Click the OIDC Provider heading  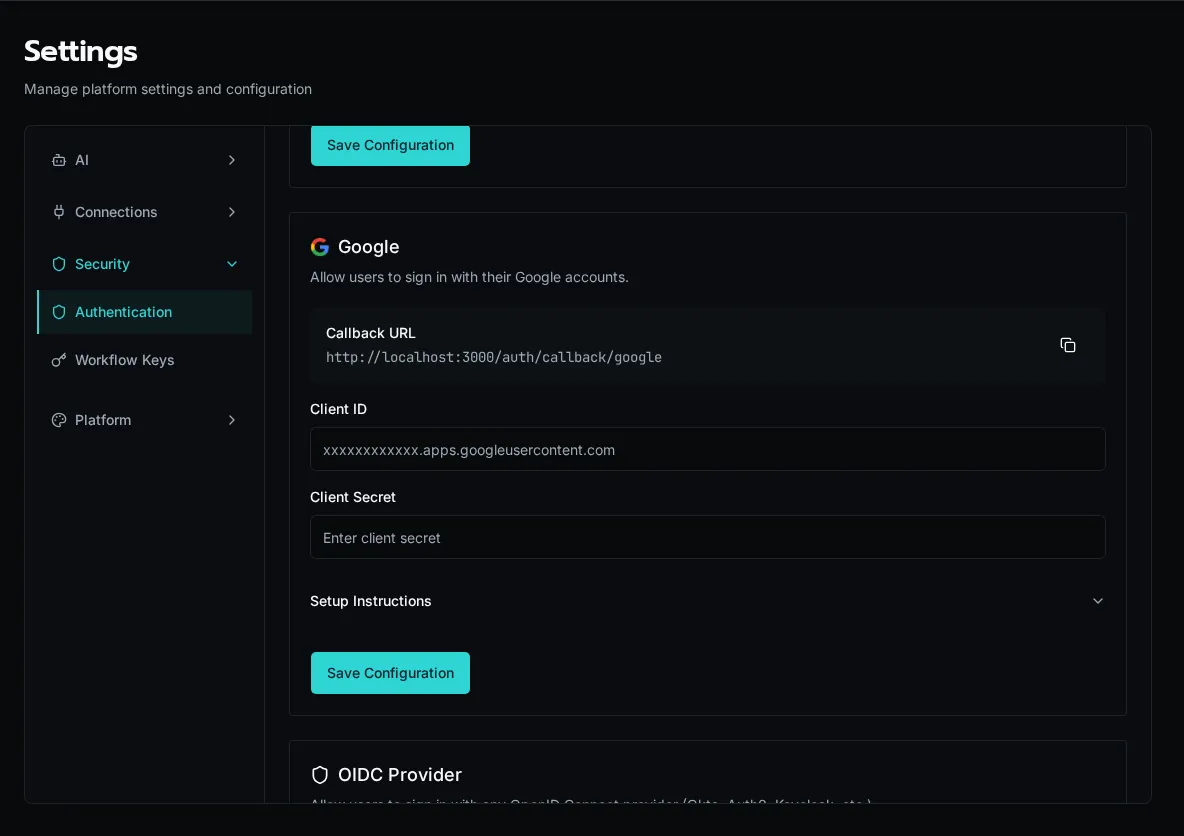click(x=399, y=775)
